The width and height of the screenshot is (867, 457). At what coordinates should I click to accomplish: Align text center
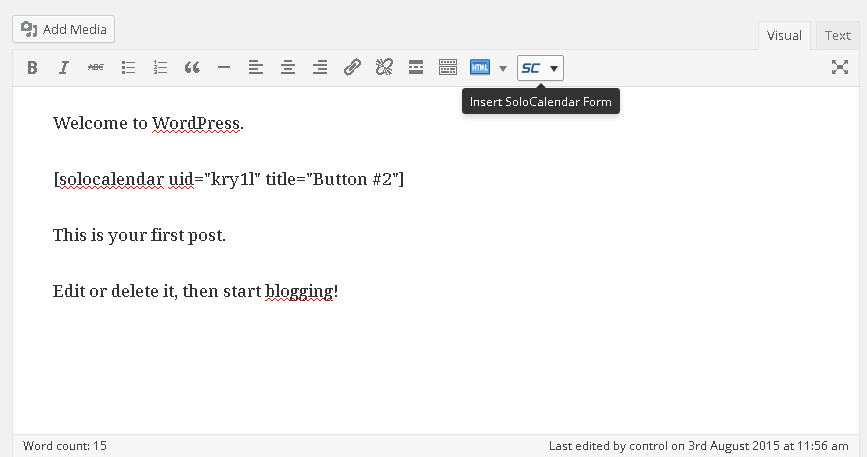(x=288, y=67)
